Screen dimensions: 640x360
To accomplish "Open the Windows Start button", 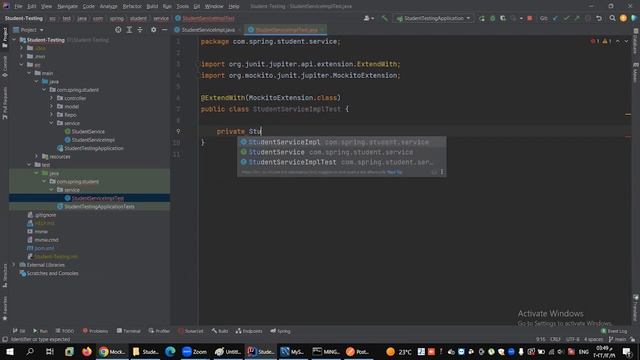I will coord(10,351).
